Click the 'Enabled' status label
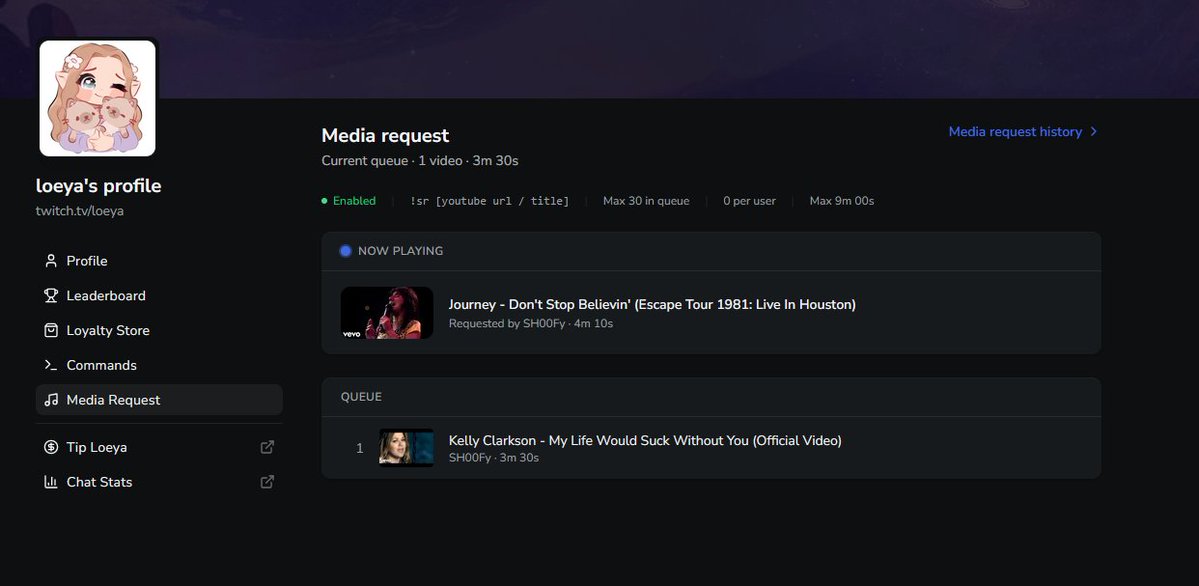Screen dimensions: 1199x586 pyautogui.click(x=354, y=201)
